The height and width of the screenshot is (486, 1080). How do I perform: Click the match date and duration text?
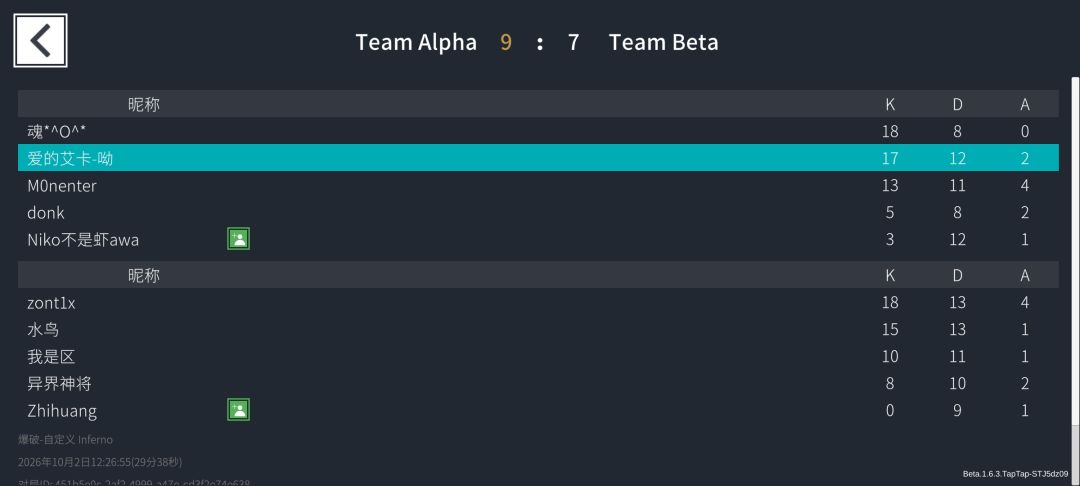pyautogui.click(x=100, y=462)
